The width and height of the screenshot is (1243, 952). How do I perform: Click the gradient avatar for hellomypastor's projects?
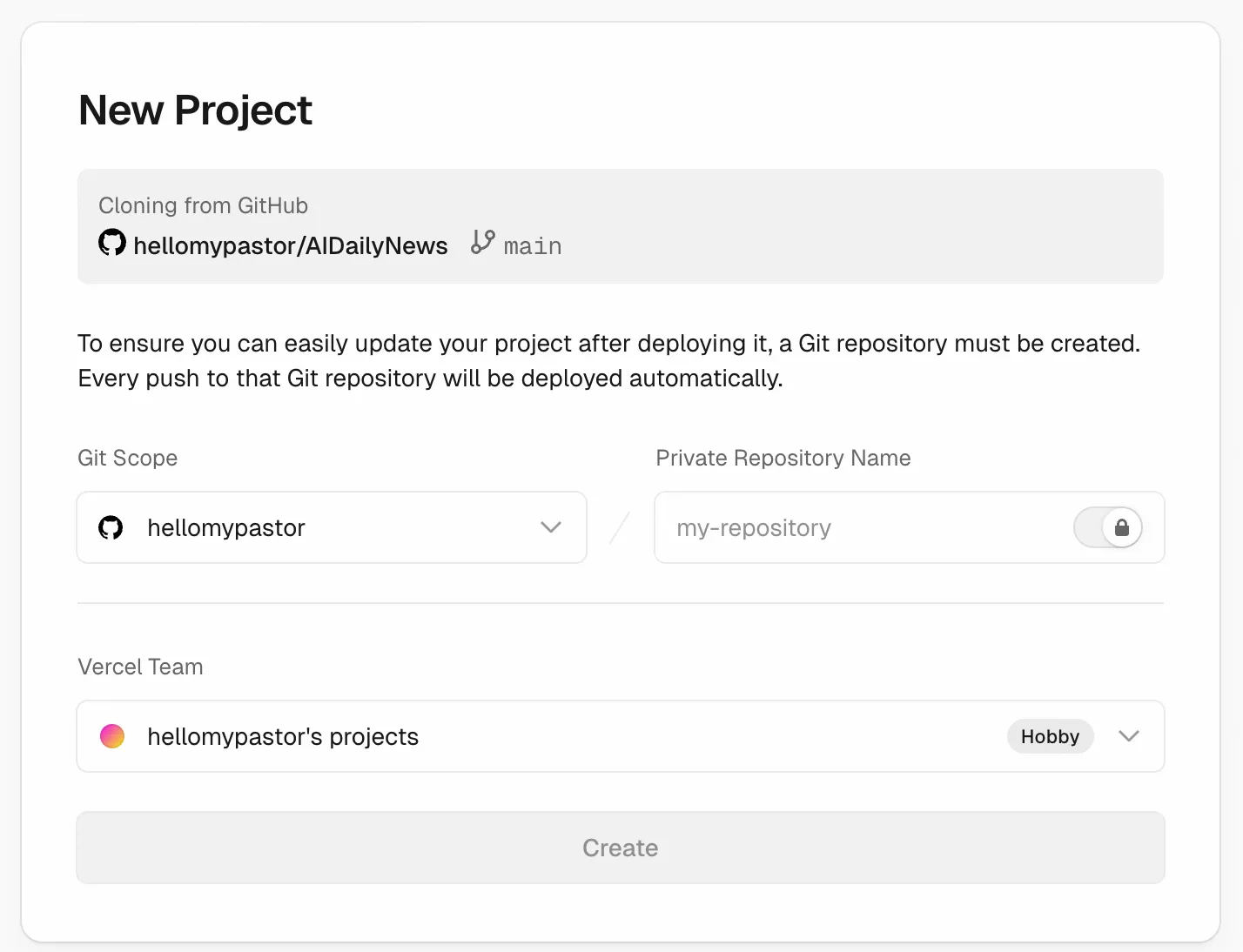click(112, 736)
